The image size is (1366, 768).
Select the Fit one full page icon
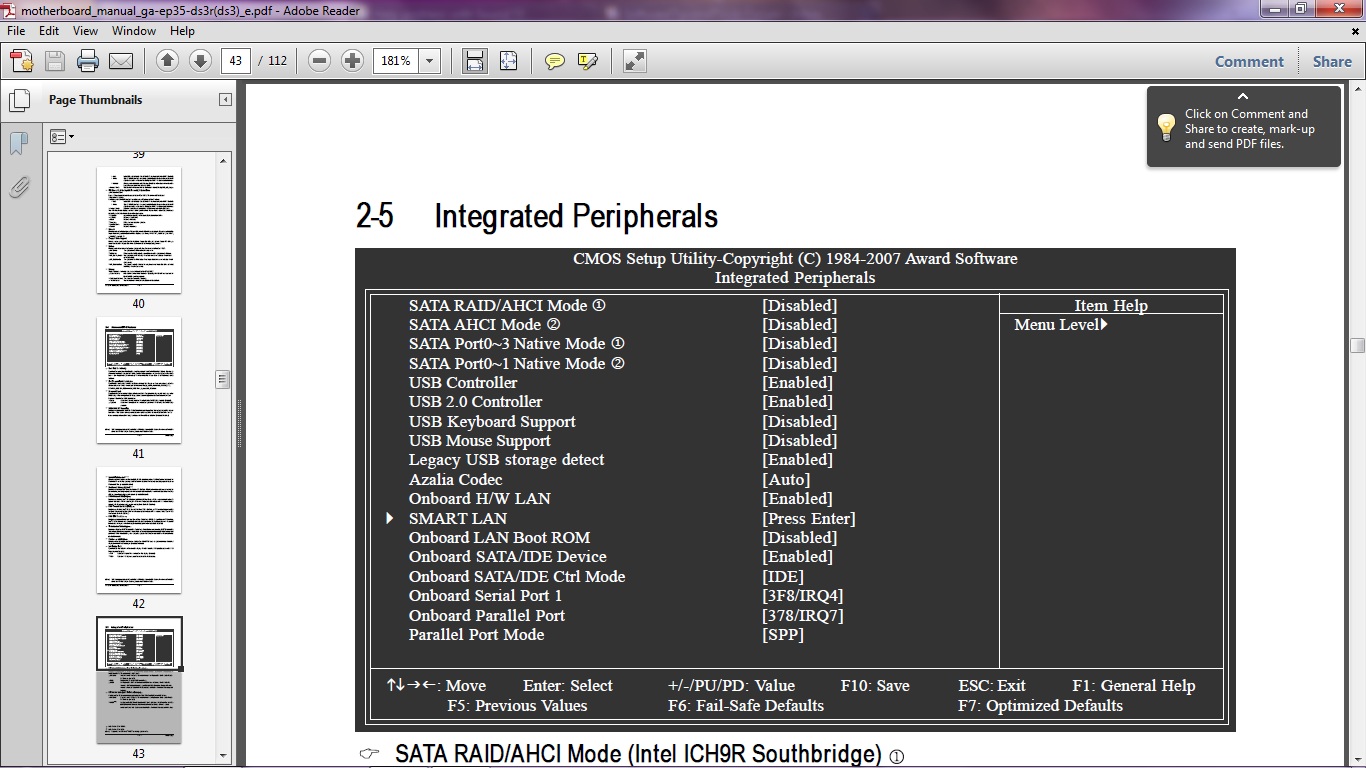tap(508, 61)
